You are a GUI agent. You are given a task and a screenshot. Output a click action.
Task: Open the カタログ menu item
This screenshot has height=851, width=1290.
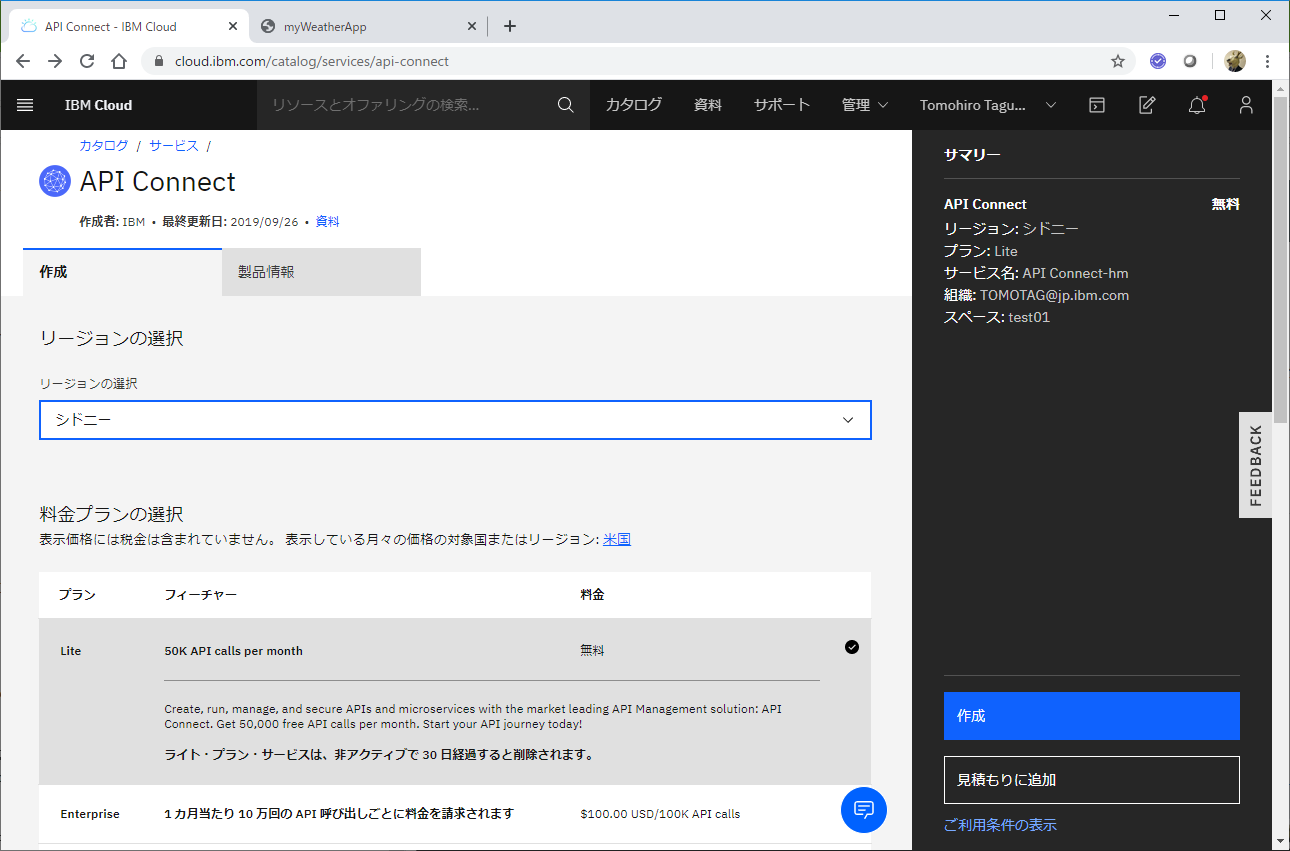[x=634, y=105]
